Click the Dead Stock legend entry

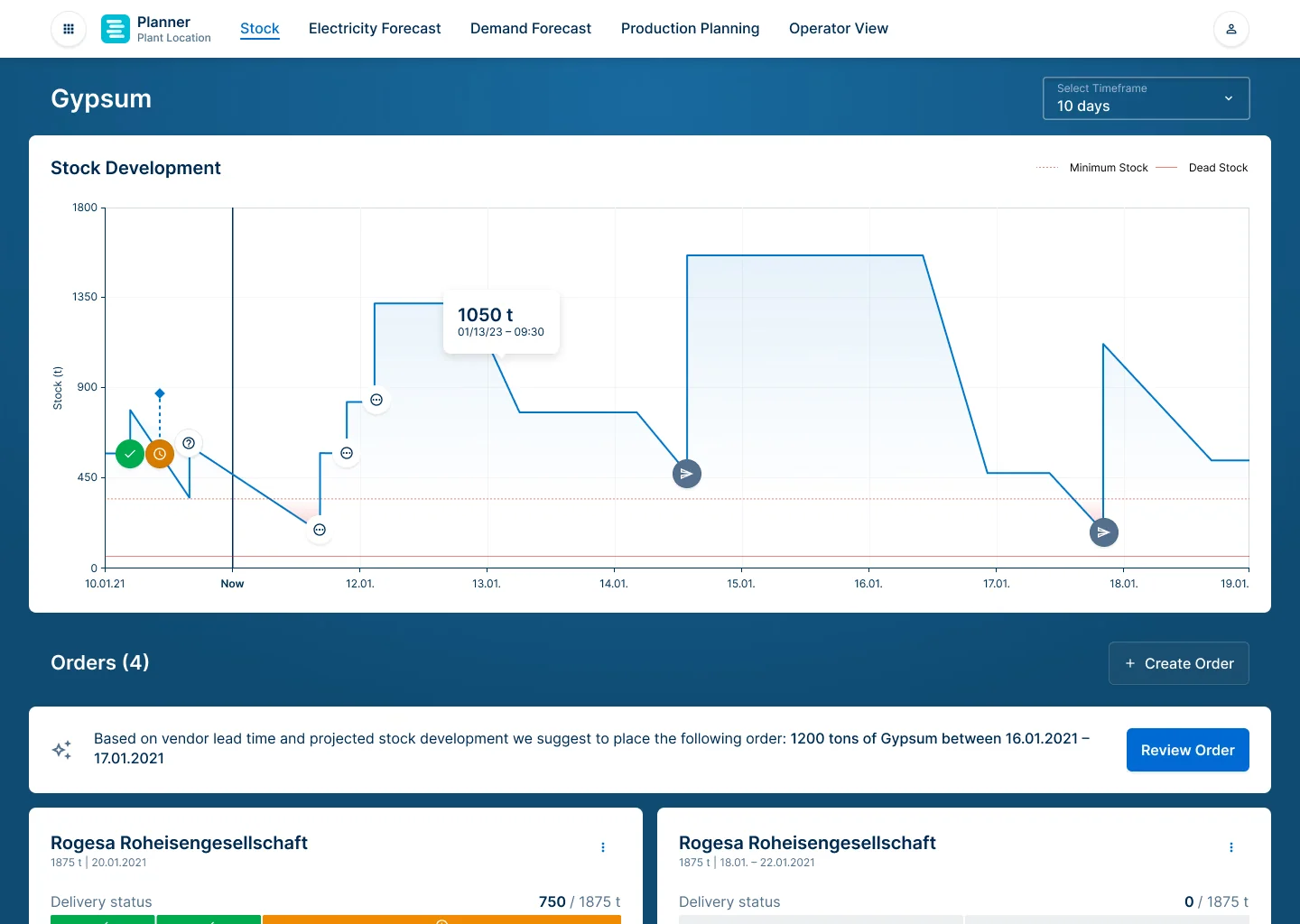coord(1202,168)
